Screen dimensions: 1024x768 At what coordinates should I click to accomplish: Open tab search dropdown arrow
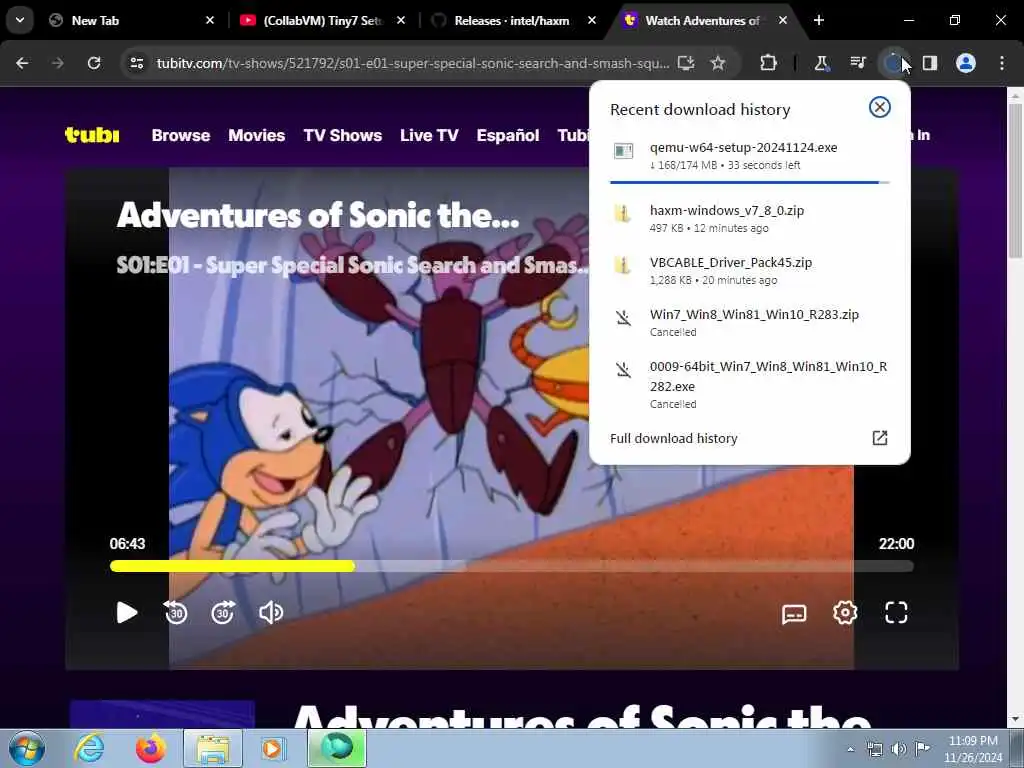[20, 20]
